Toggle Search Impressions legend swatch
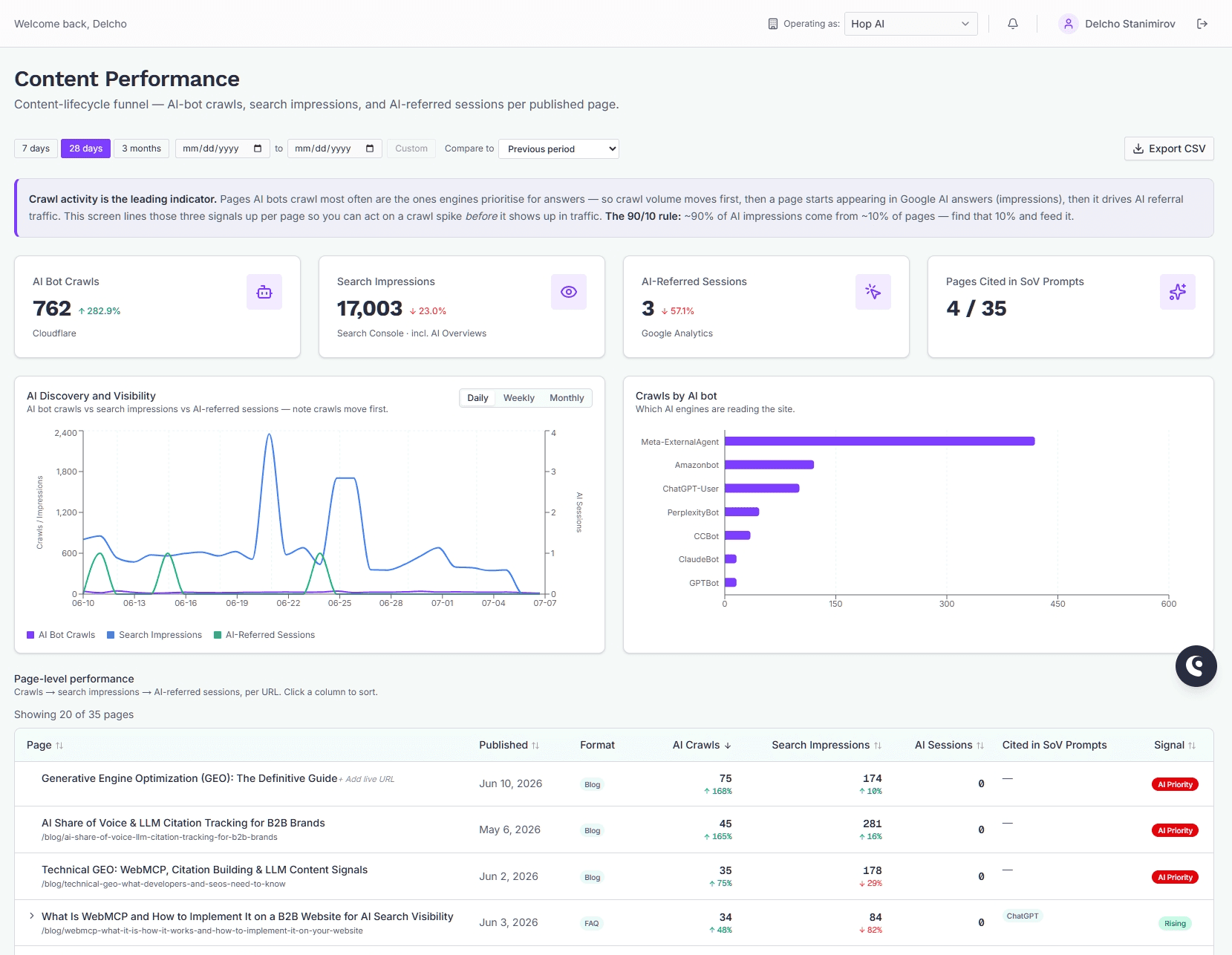1232x955 pixels. tap(111, 635)
